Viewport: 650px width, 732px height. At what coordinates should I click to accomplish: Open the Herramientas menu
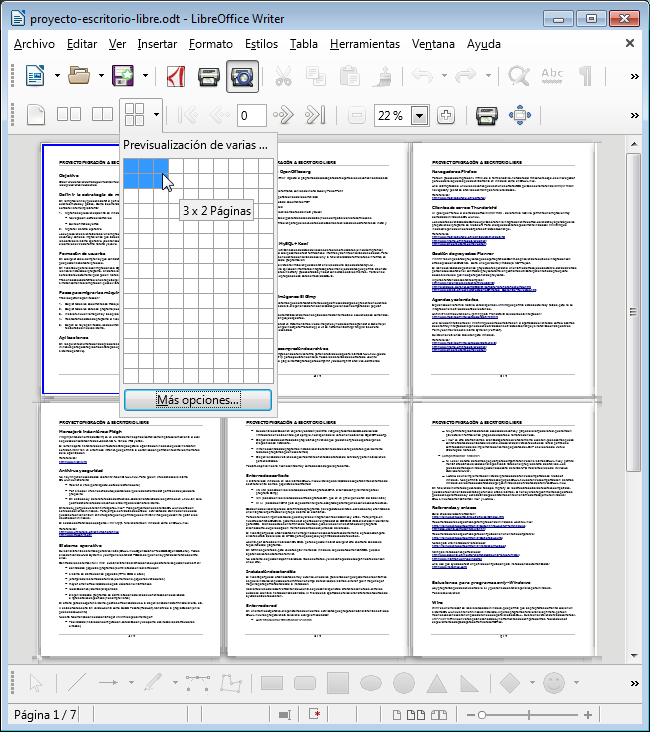[364, 44]
